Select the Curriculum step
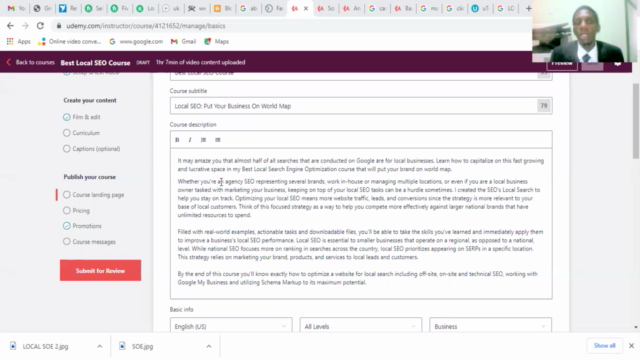The image size is (640, 360). pos(81,133)
